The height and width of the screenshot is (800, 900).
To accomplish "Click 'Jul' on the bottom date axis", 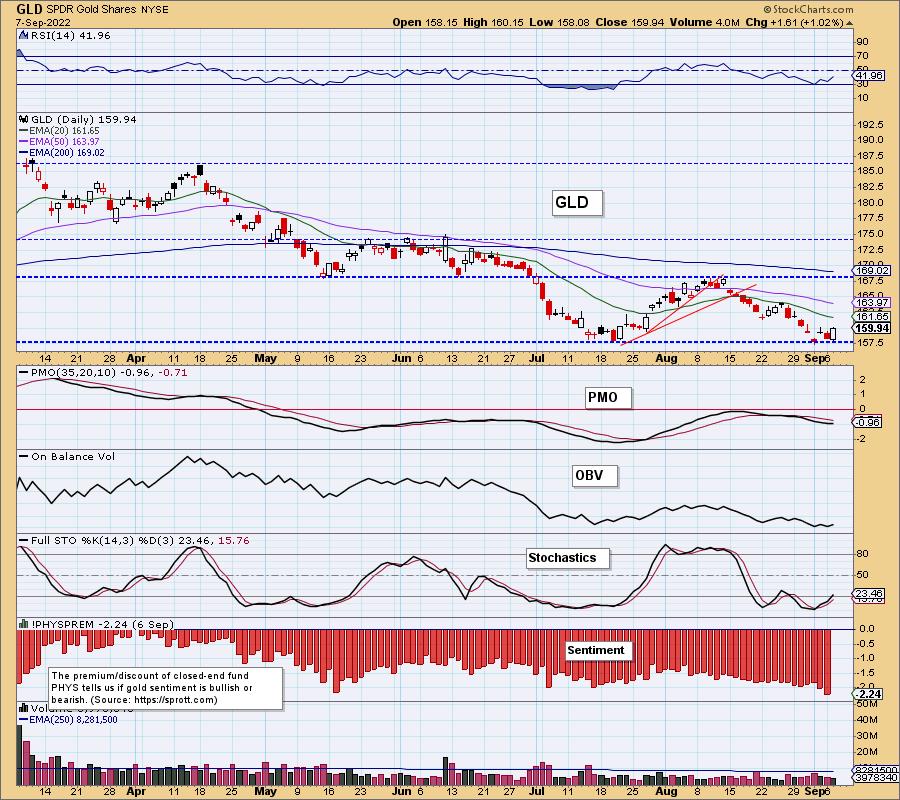I will tap(536, 791).
